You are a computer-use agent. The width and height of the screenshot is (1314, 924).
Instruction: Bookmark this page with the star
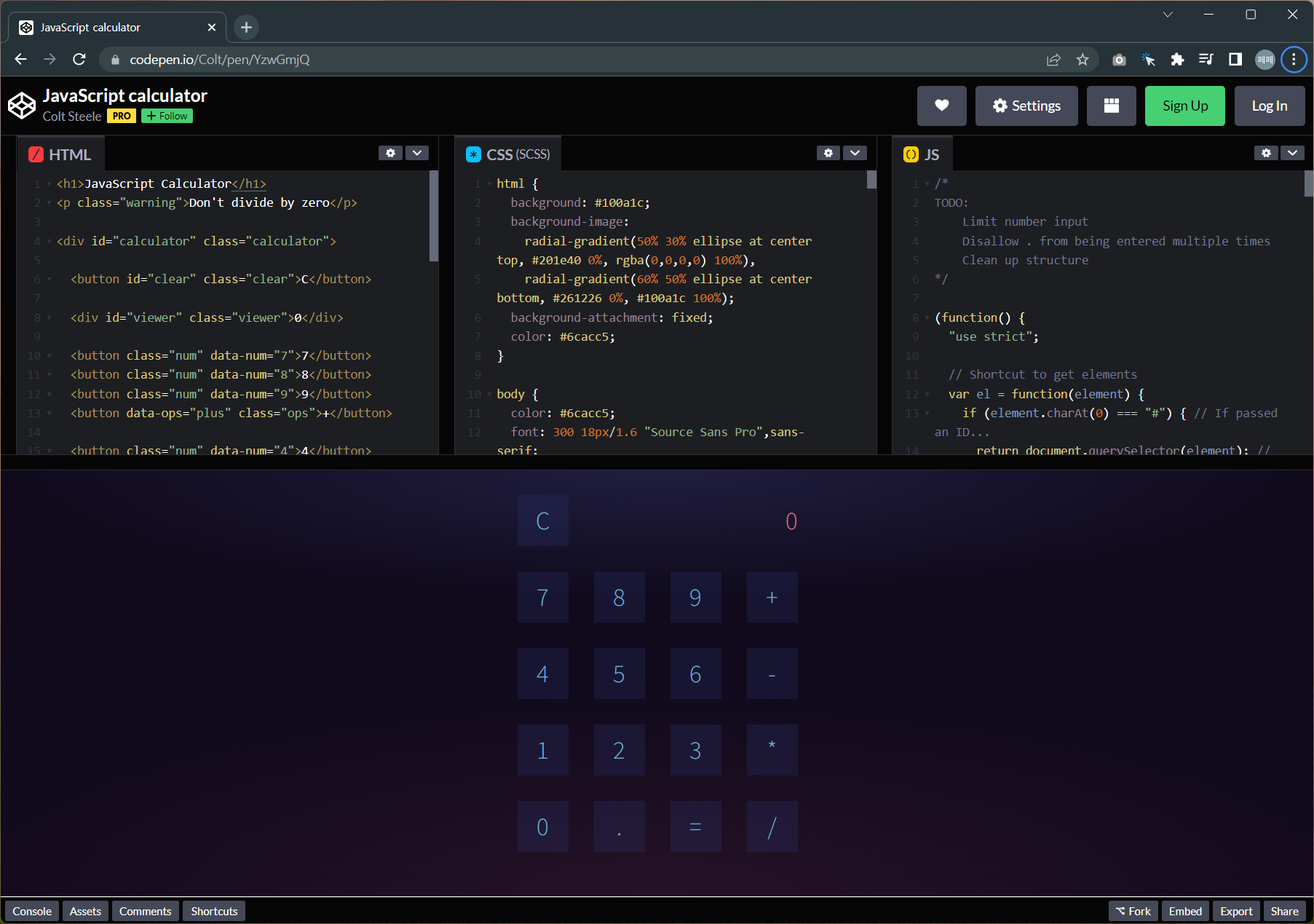(x=1083, y=60)
